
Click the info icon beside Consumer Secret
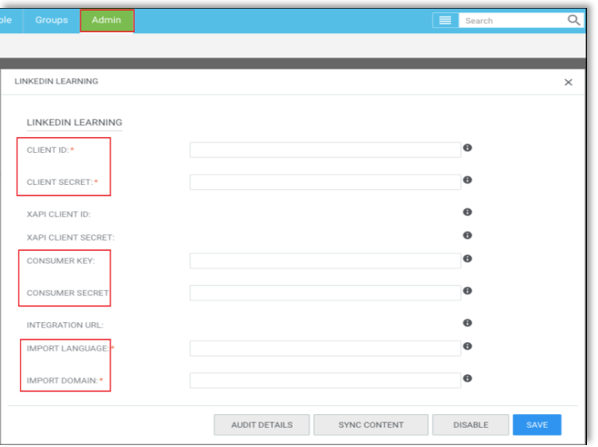click(467, 291)
